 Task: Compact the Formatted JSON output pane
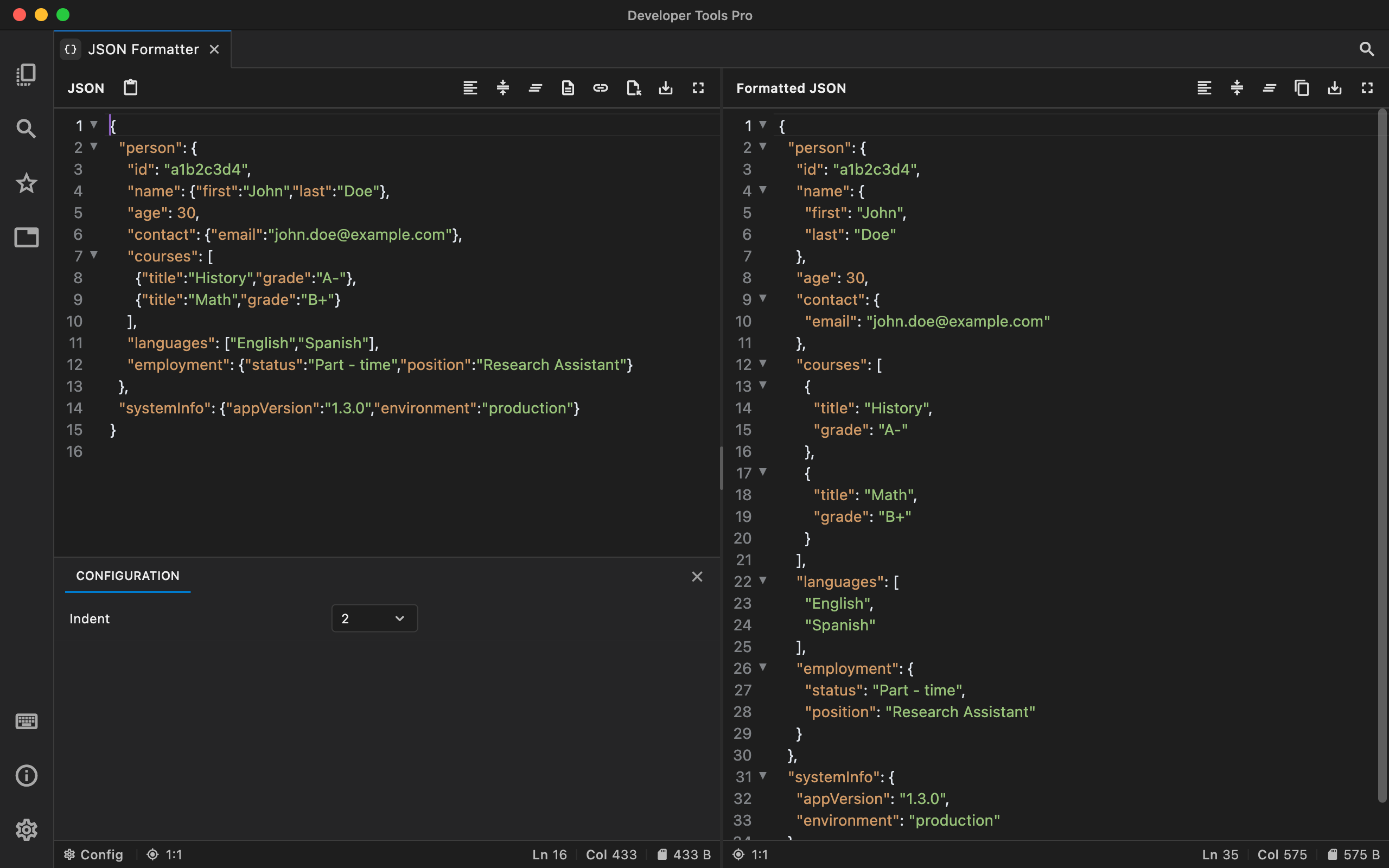click(x=1237, y=88)
